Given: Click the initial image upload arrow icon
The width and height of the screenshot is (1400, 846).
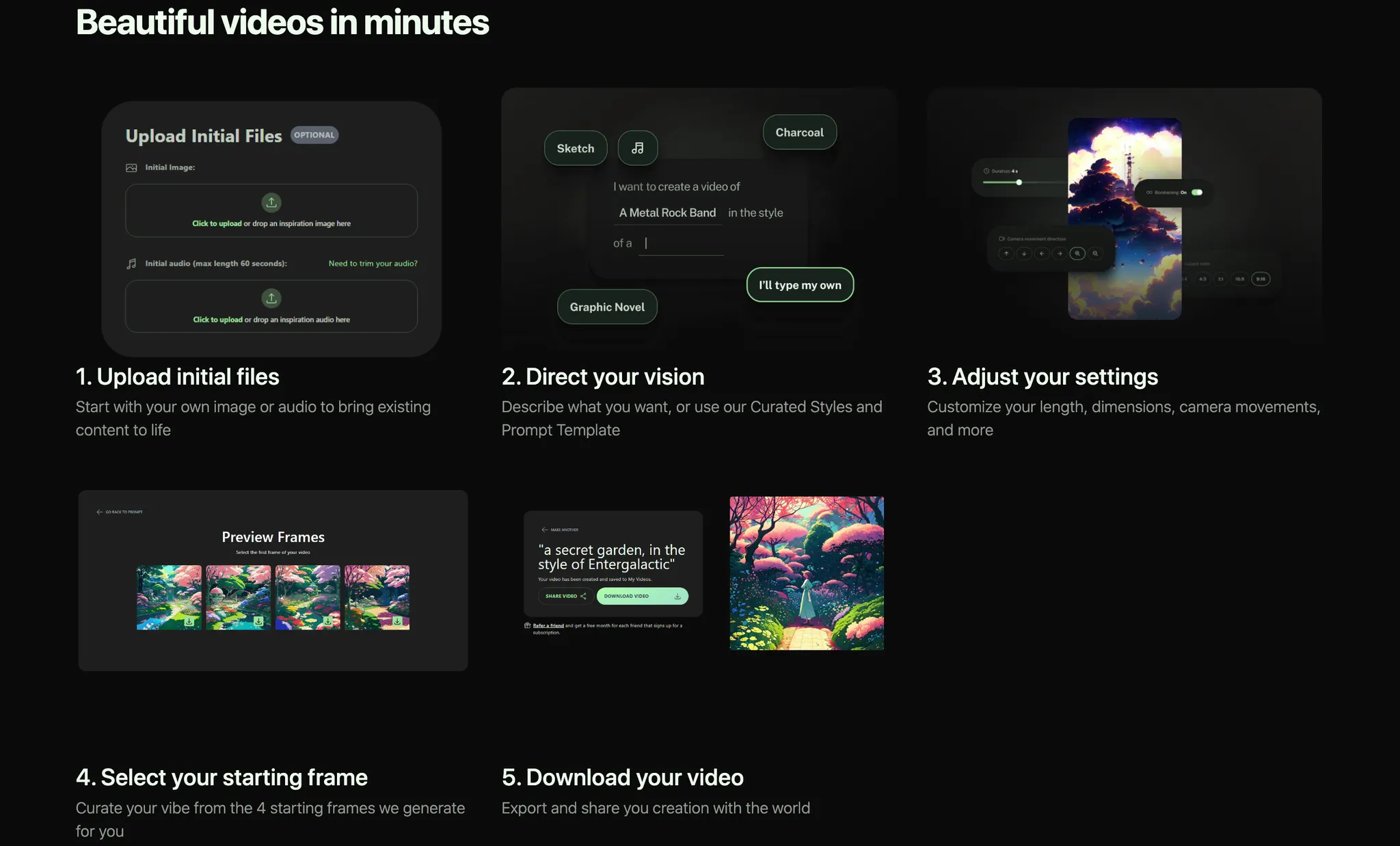Looking at the screenshot, I should 271,202.
